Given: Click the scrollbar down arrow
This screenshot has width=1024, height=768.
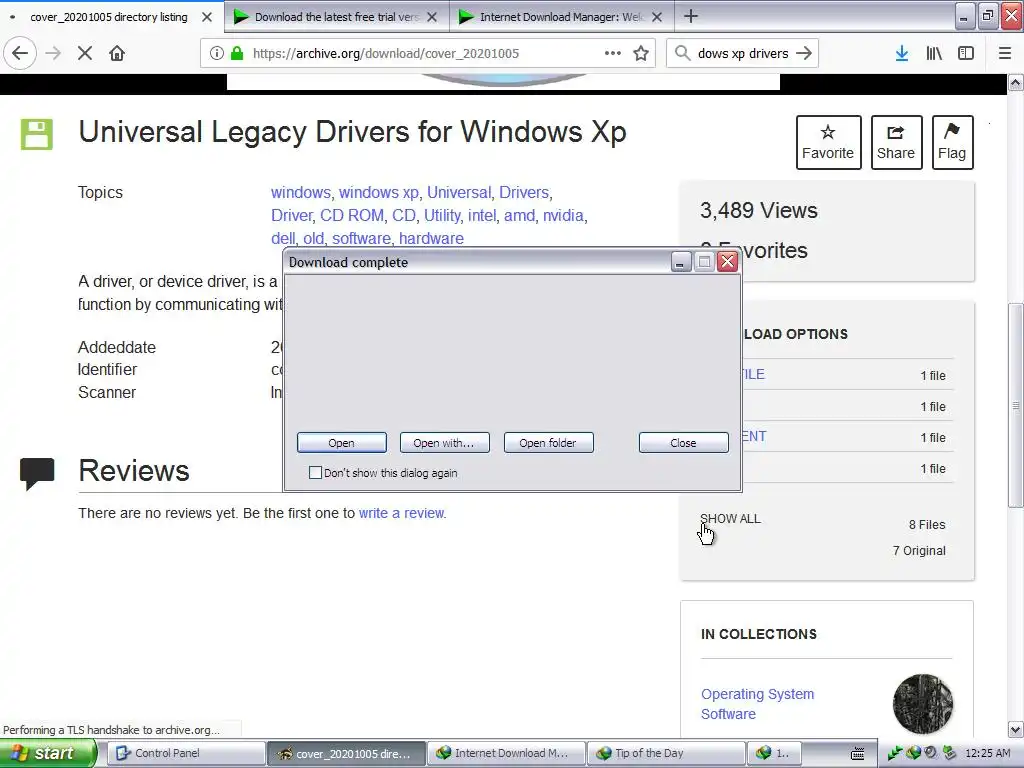Looking at the screenshot, I should (x=1015, y=729).
